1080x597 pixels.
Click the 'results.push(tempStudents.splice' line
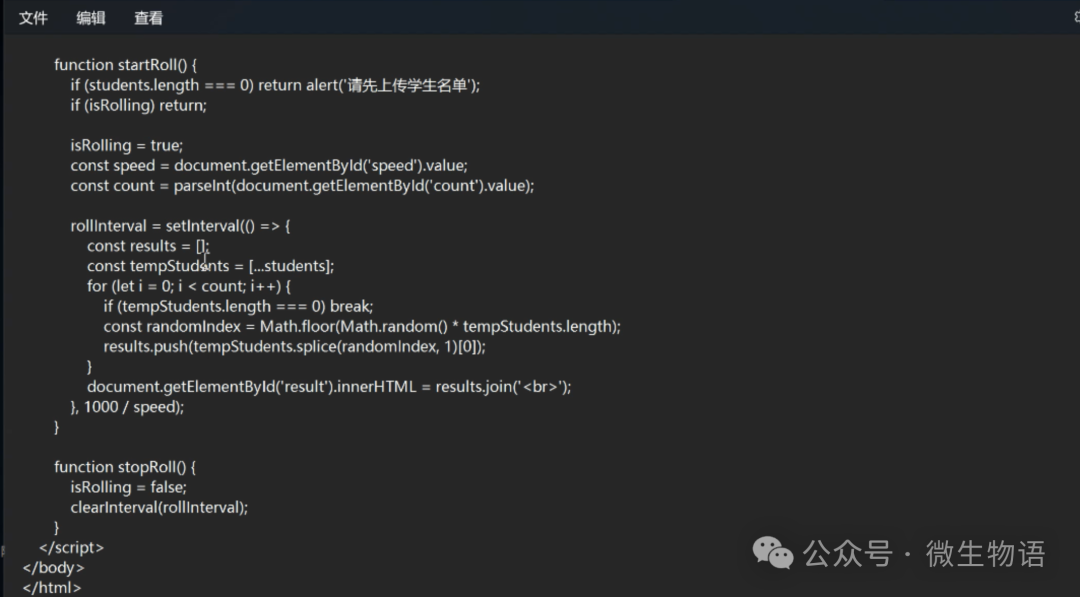[x=295, y=346]
